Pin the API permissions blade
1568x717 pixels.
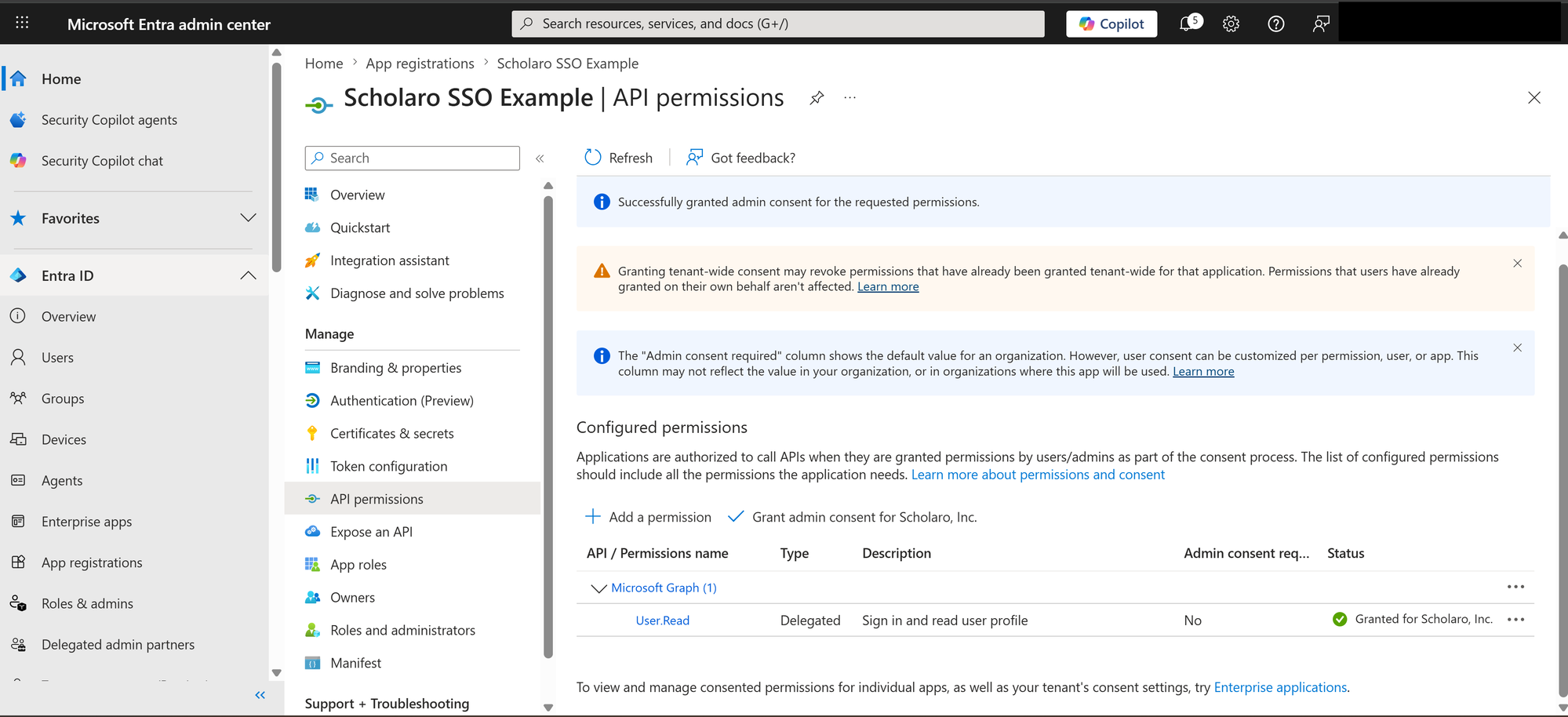(817, 98)
